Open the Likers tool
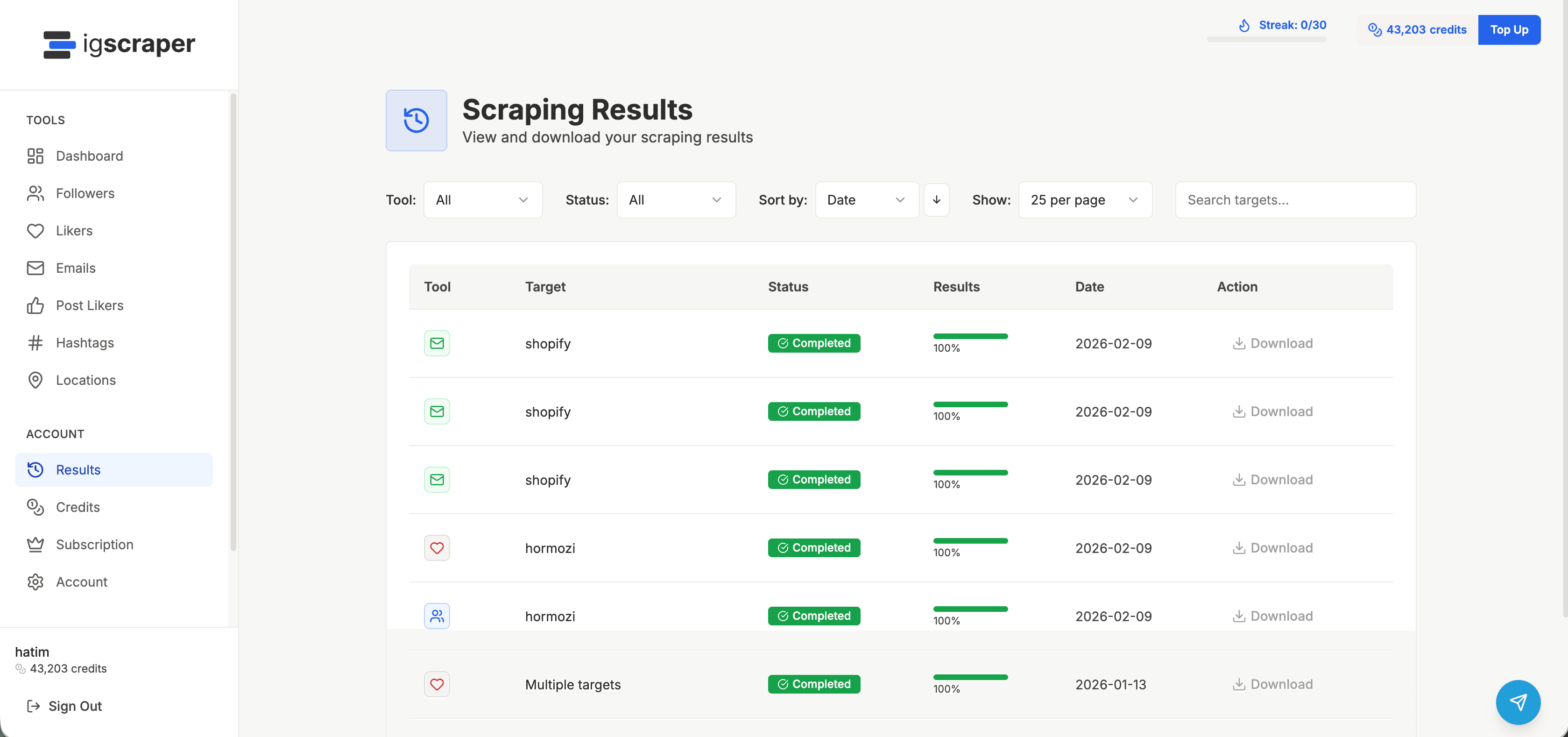This screenshot has width=1568, height=737. coord(74,231)
